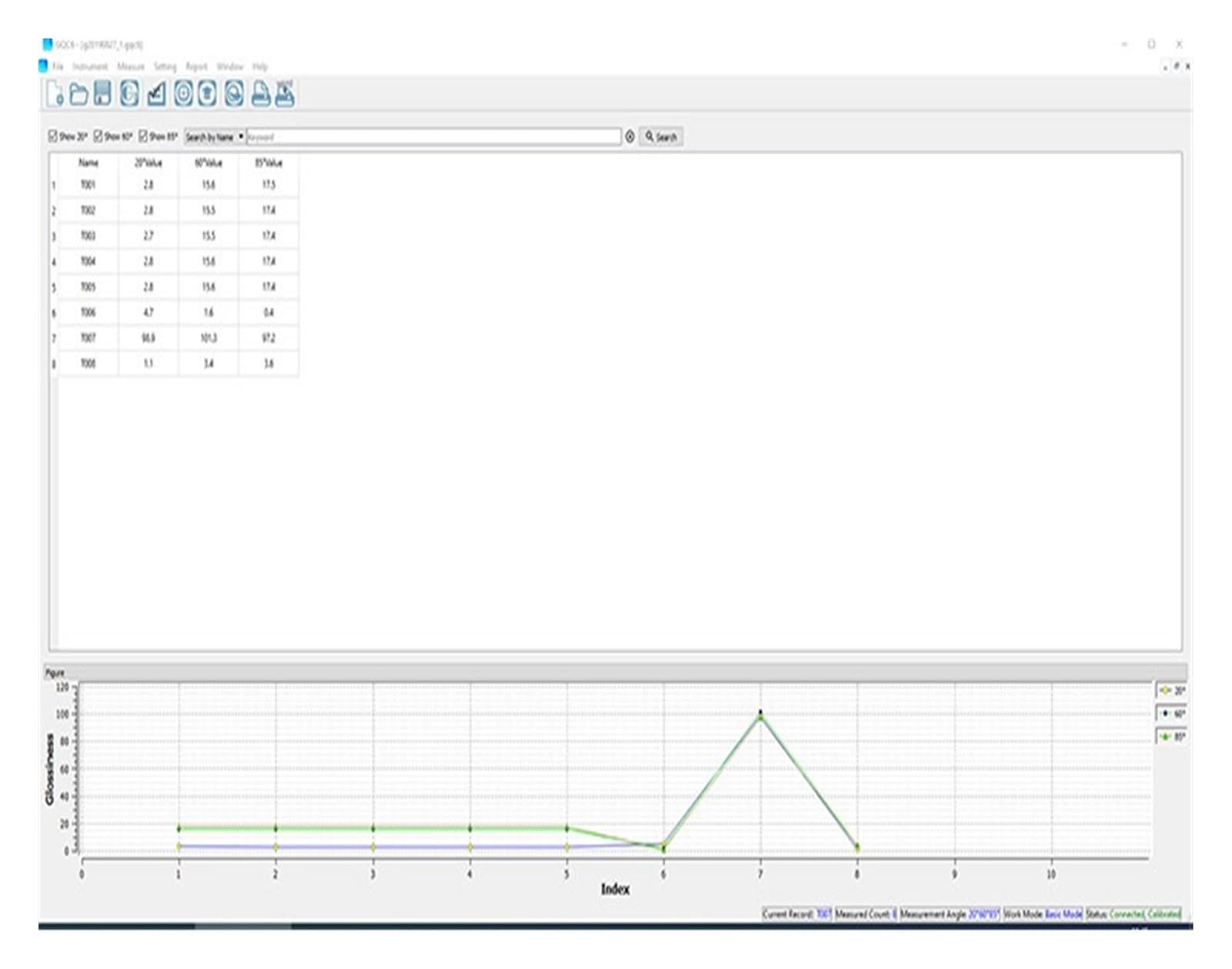Click the clear keyword icon beside search field

(630, 137)
